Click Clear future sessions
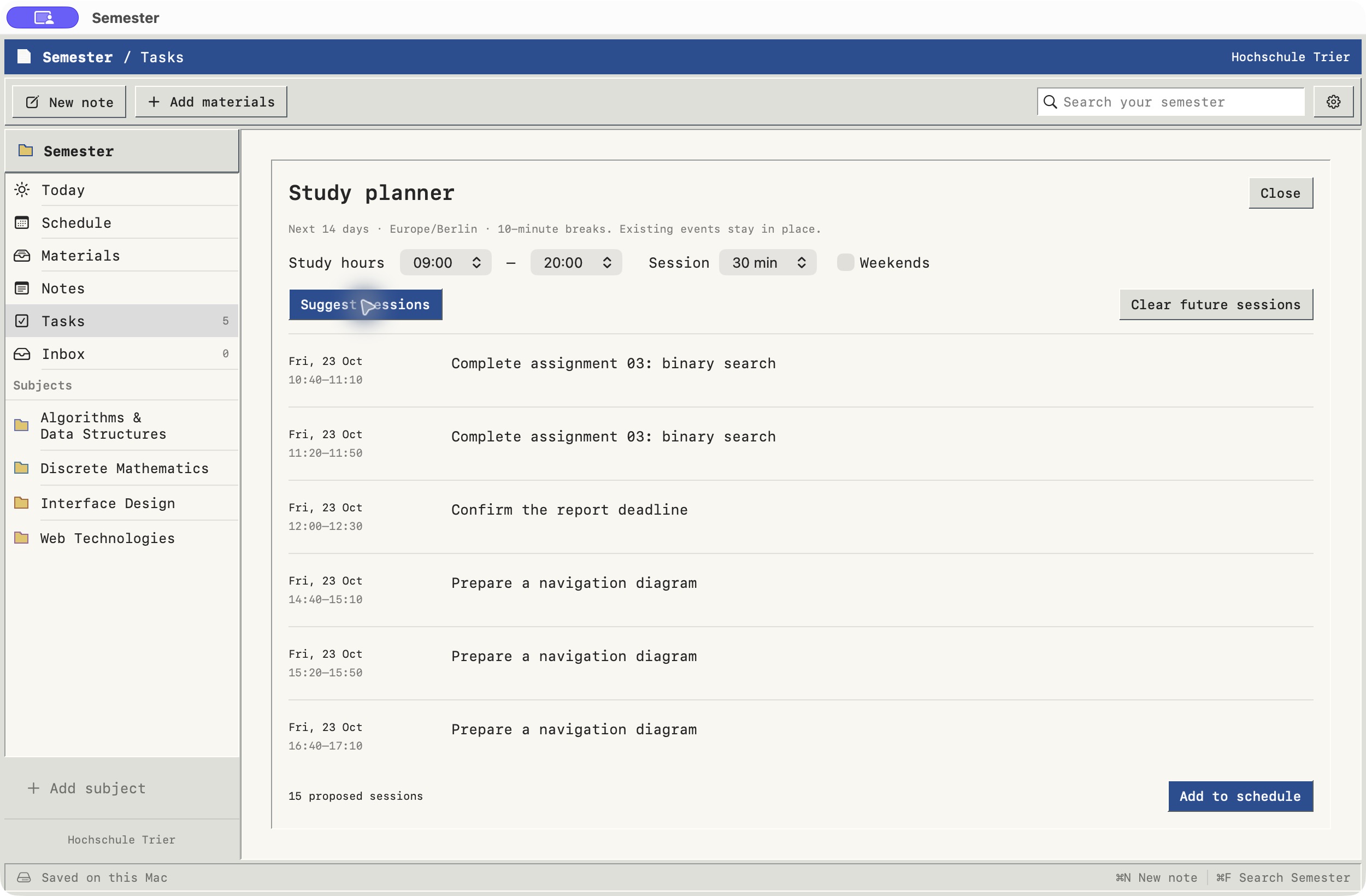This screenshot has height=896, width=1366. [x=1216, y=304]
